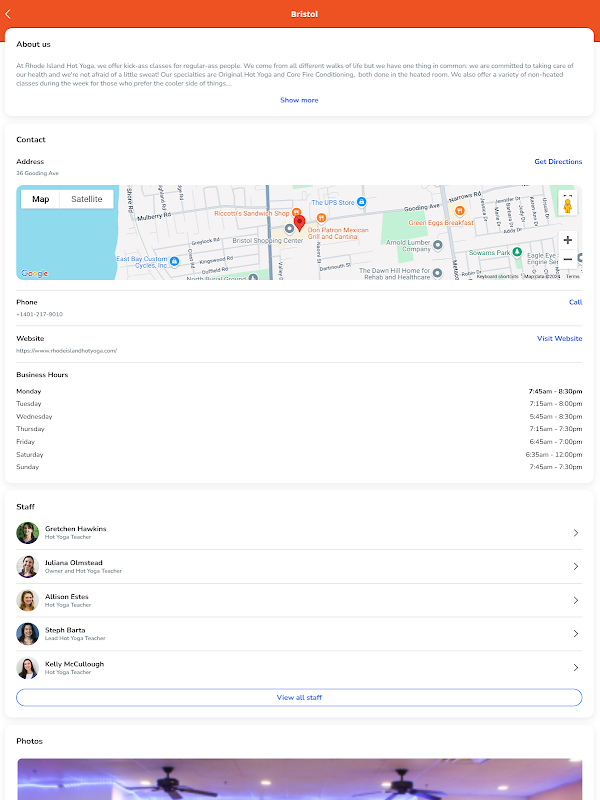Switch map to Map view
The image size is (600, 800).
[40, 199]
